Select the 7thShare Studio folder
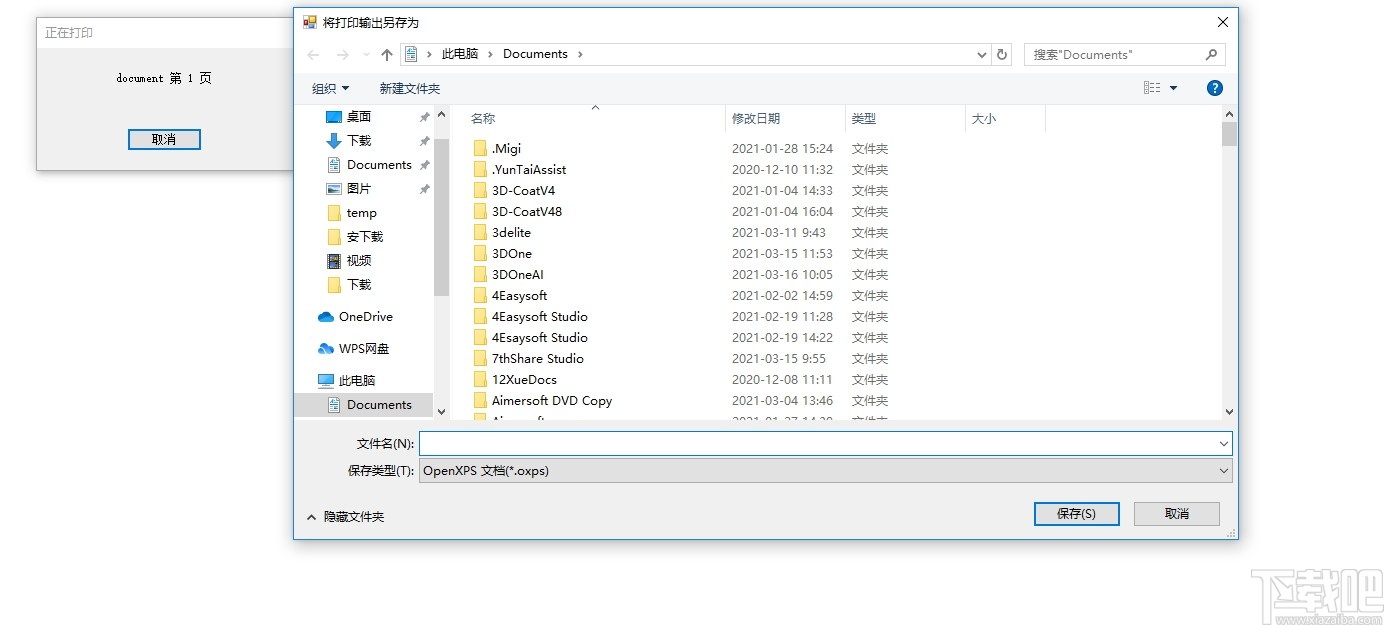1386x625 pixels. (538, 359)
